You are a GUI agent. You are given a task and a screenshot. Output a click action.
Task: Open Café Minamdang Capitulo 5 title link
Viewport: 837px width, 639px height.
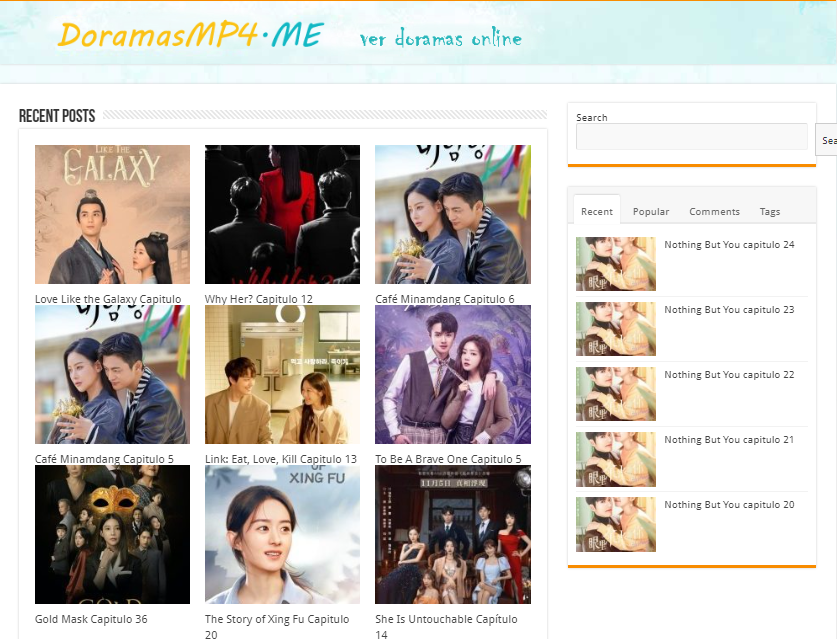pyautogui.click(x=104, y=459)
